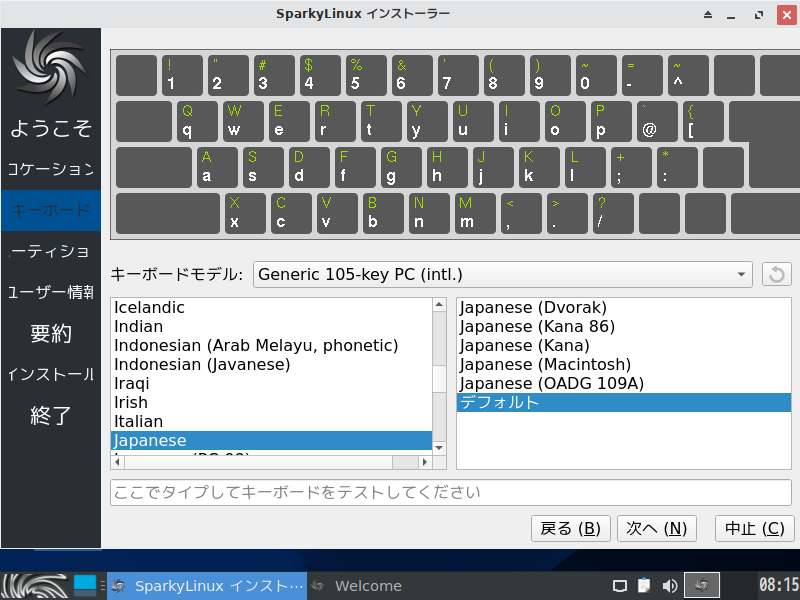The image size is (800, 600).
Task: Click the Q key on keyboard preview
Action: pos(197,121)
